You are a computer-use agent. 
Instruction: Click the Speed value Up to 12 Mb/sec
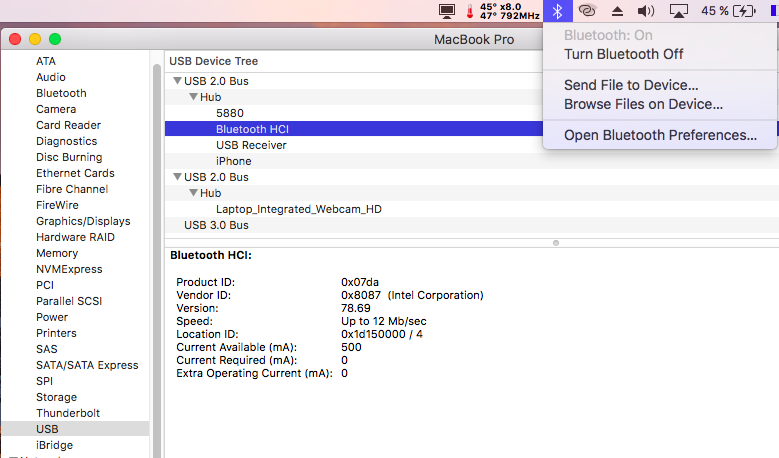pos(384,321)
